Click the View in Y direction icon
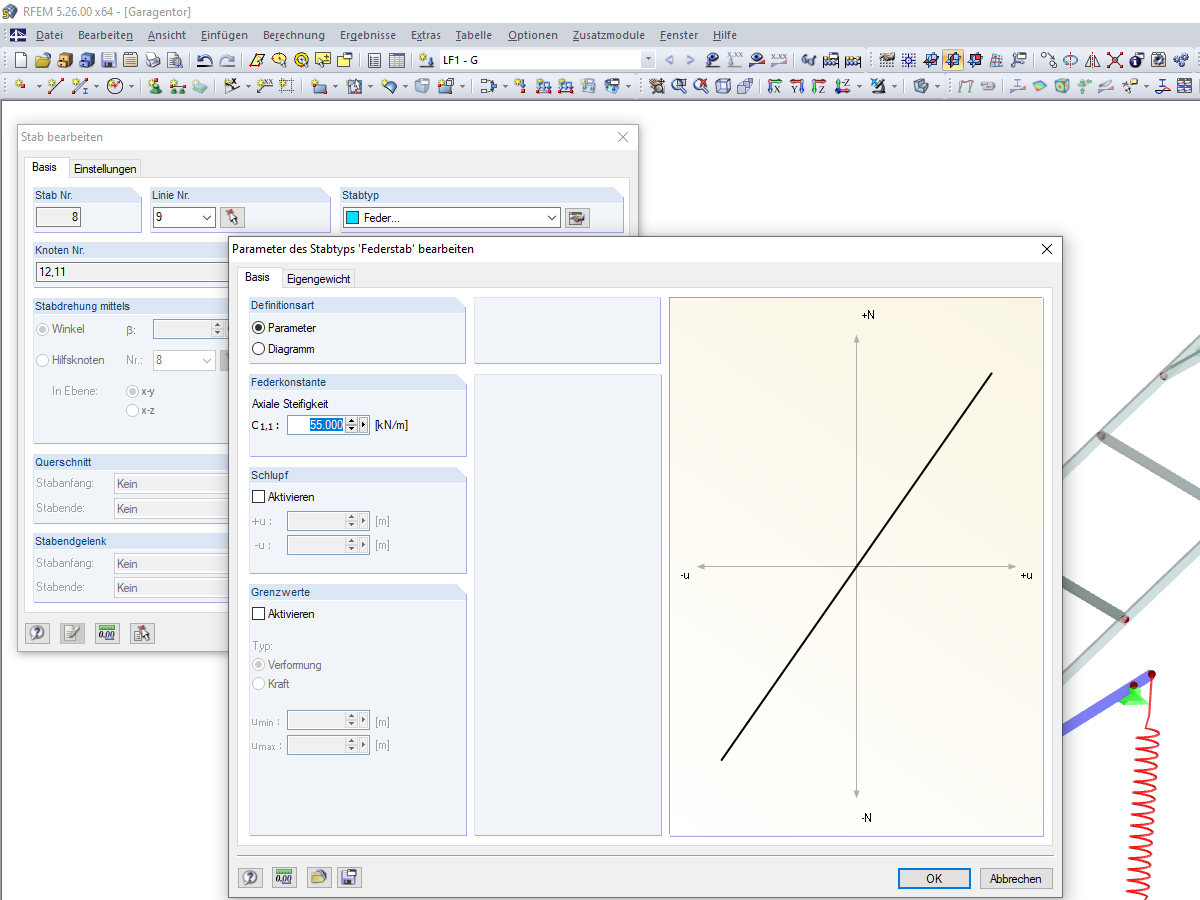Image resolution: width=1200 pixels, height=900 pixels. [x=797, y=87]
